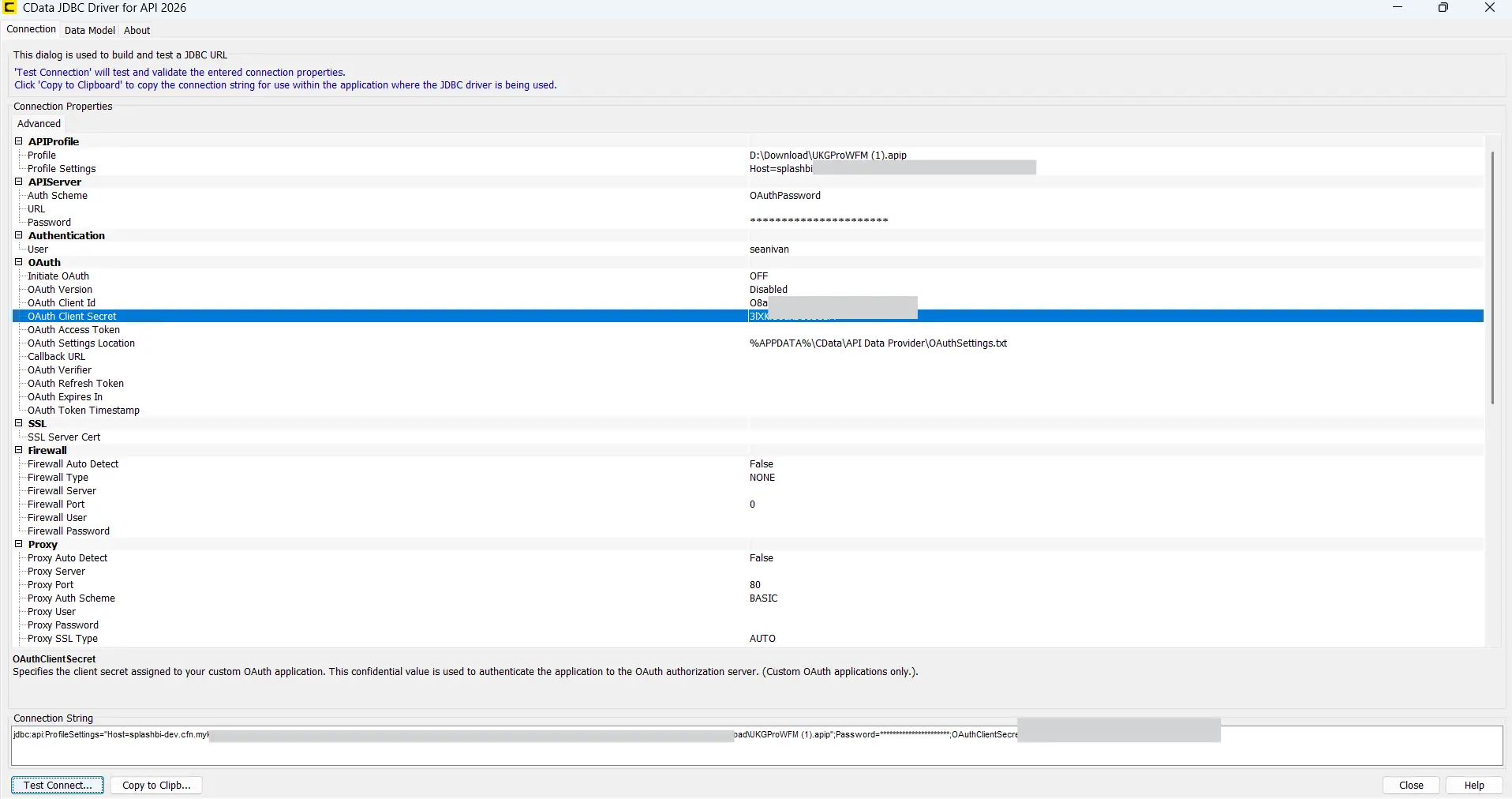Click the properties list vertical scrollbar
This screenshot has width=1512, height=799.
click(1492, 276)
